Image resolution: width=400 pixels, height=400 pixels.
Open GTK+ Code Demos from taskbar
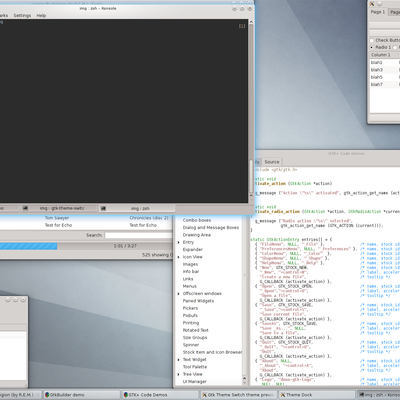[160, 395]
